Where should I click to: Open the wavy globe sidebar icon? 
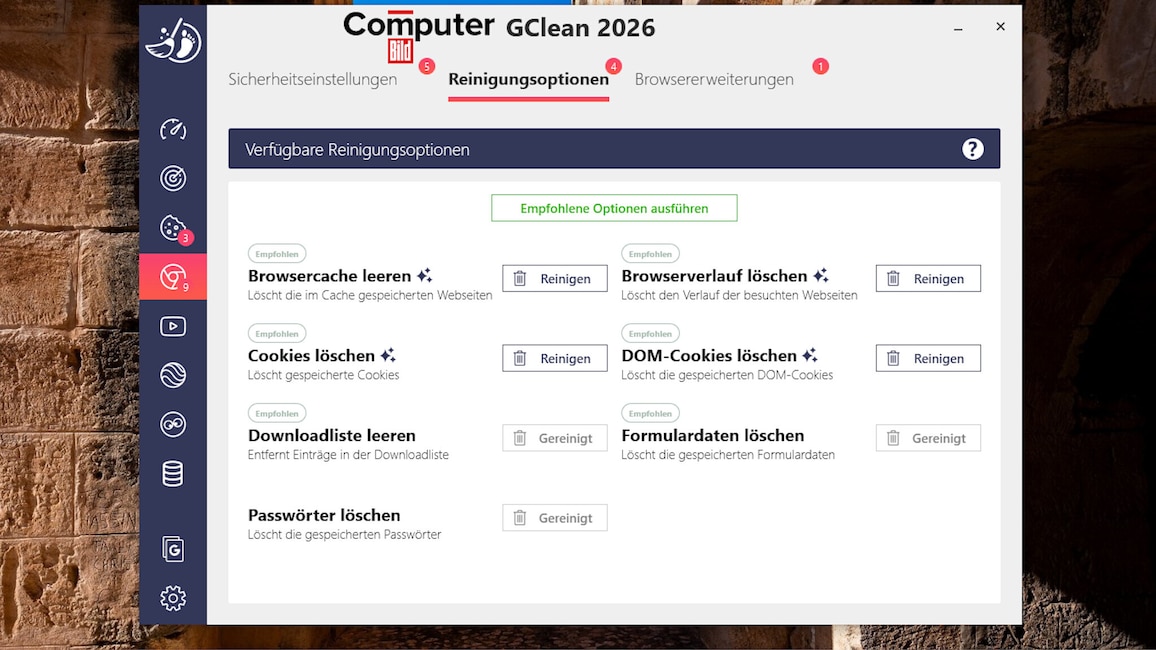[x=173, y=375]
